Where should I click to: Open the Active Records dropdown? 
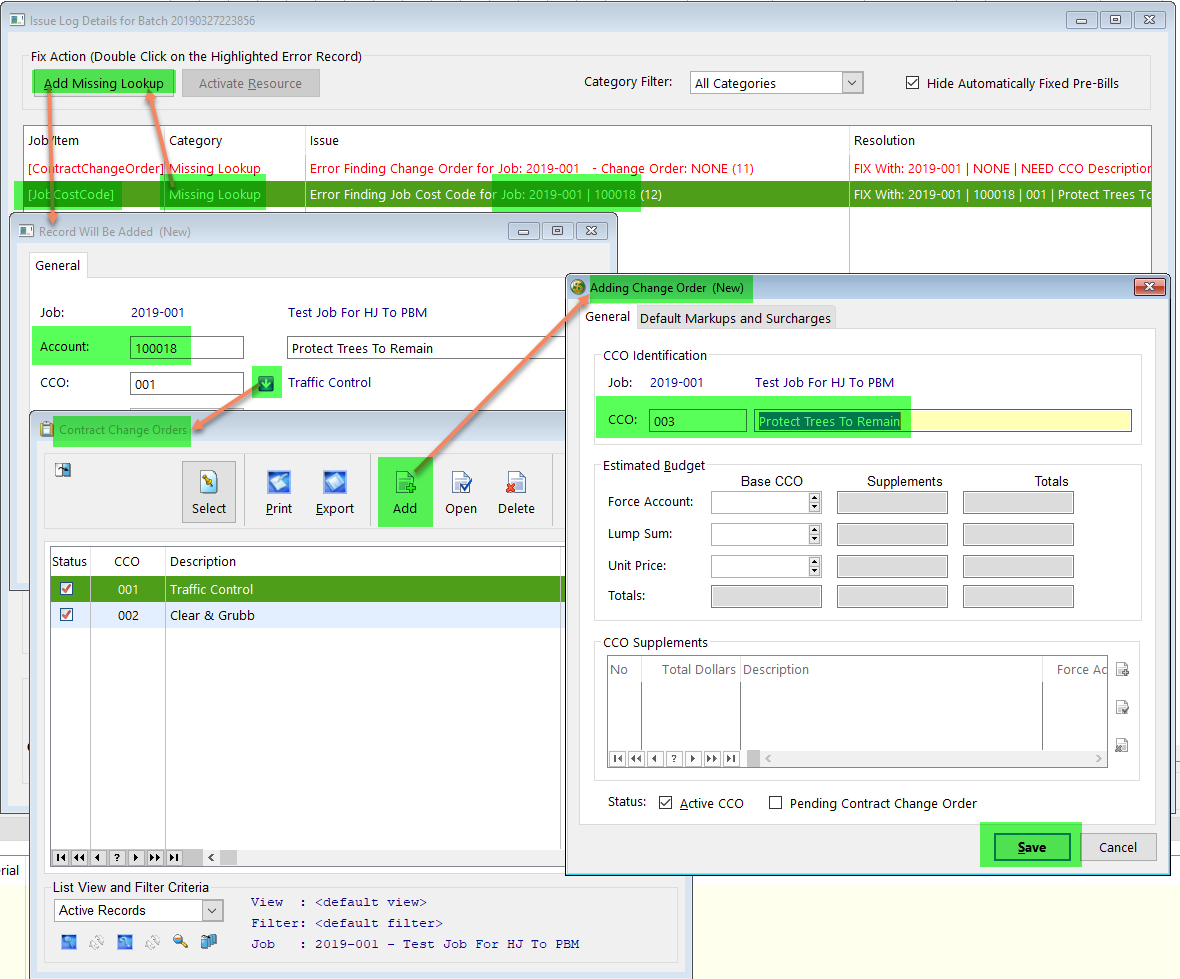coord(213,911)
